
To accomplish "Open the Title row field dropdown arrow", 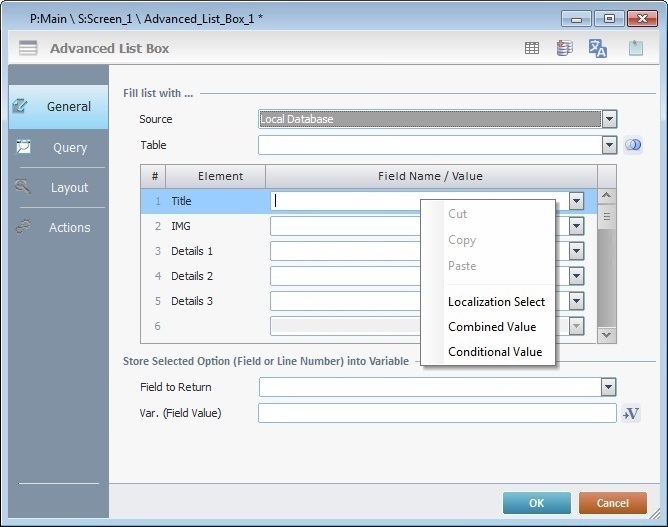I will (x=576, y=201).
